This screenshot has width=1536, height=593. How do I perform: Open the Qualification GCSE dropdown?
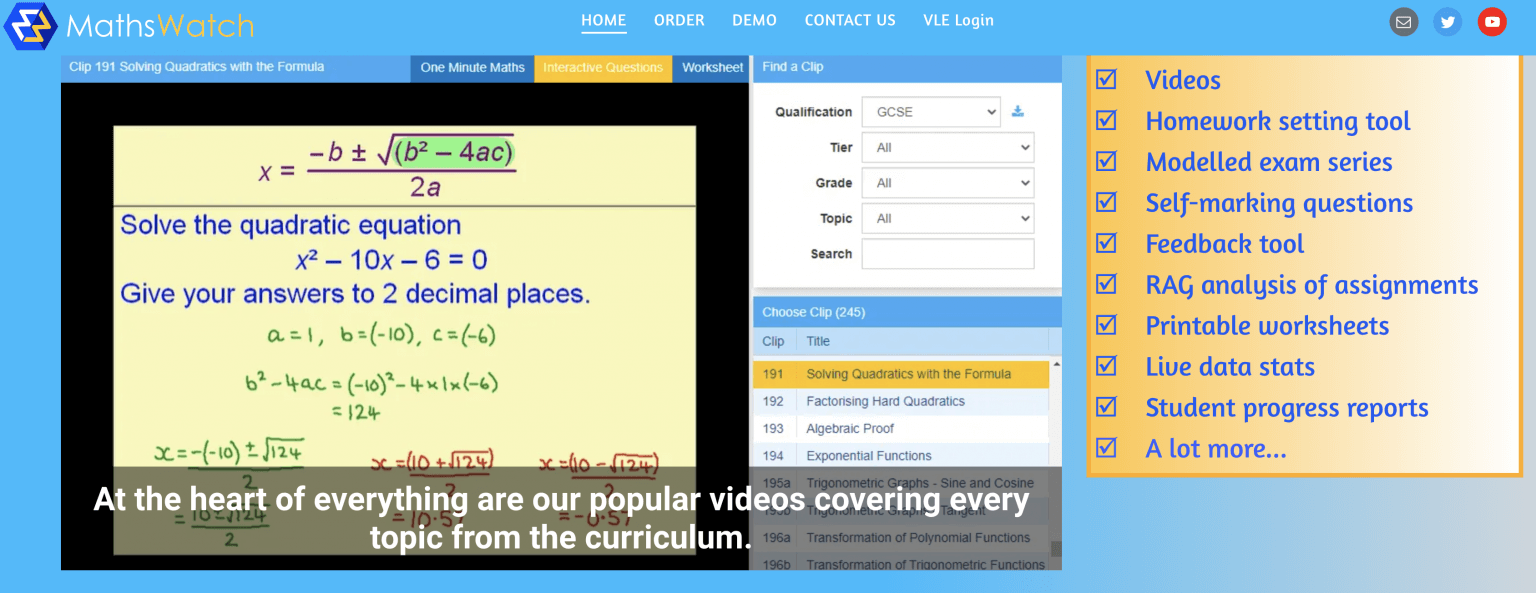pos(931,112)
